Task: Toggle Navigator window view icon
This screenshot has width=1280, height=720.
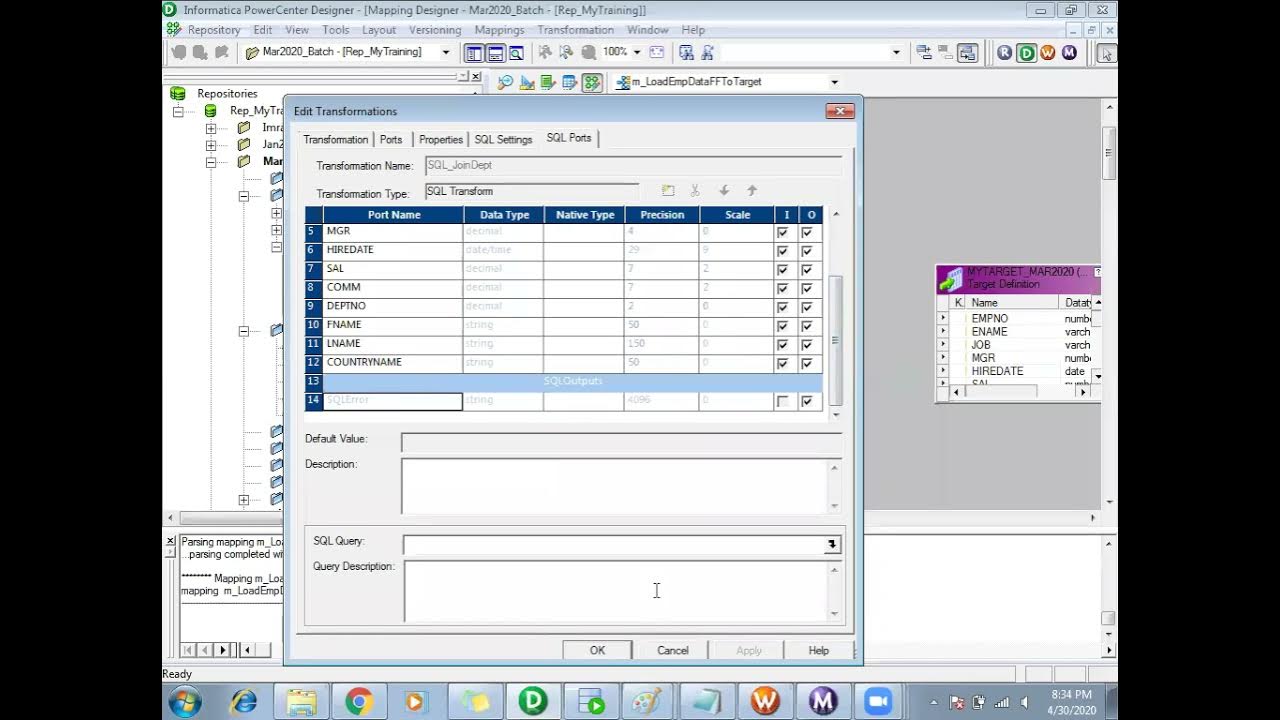Action: coord(474,53)
